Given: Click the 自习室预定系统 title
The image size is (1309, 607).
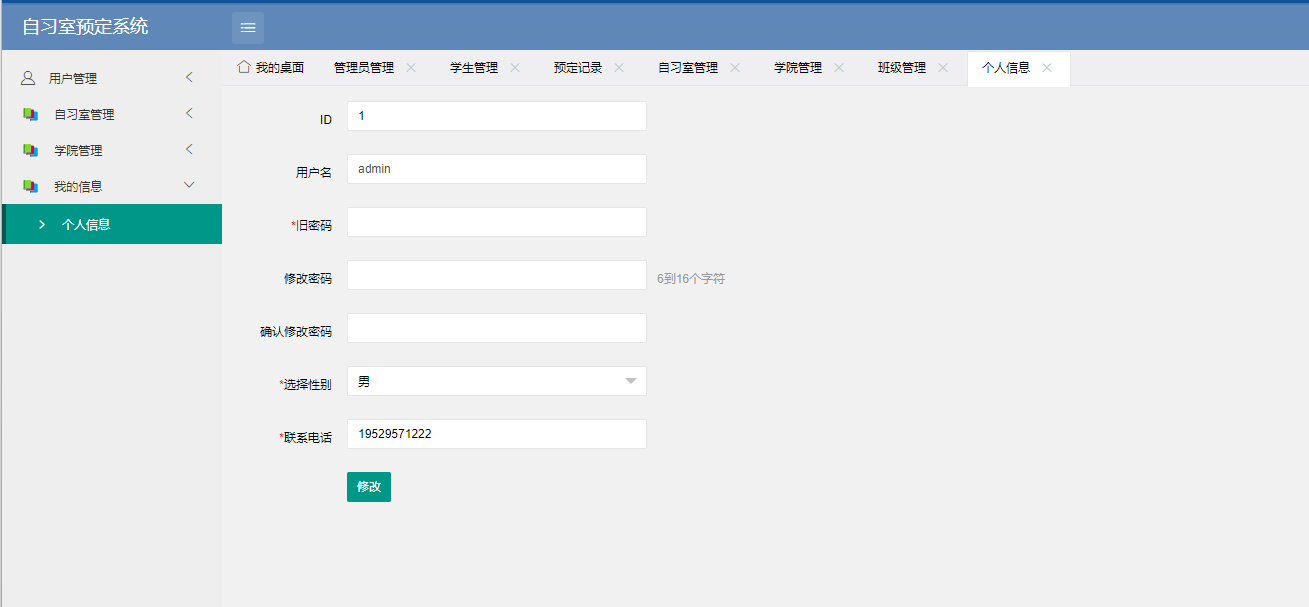Looking at the screenshot, I should pos(85,27).
